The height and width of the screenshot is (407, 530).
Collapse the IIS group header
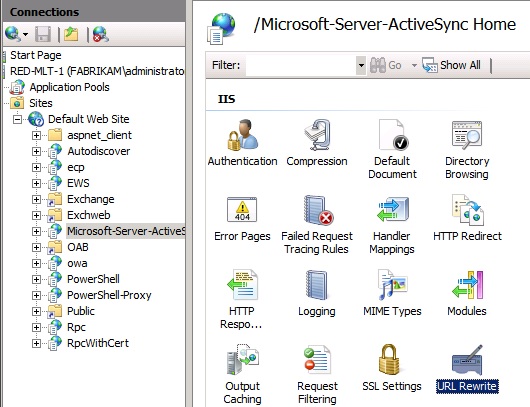[226, 99]
